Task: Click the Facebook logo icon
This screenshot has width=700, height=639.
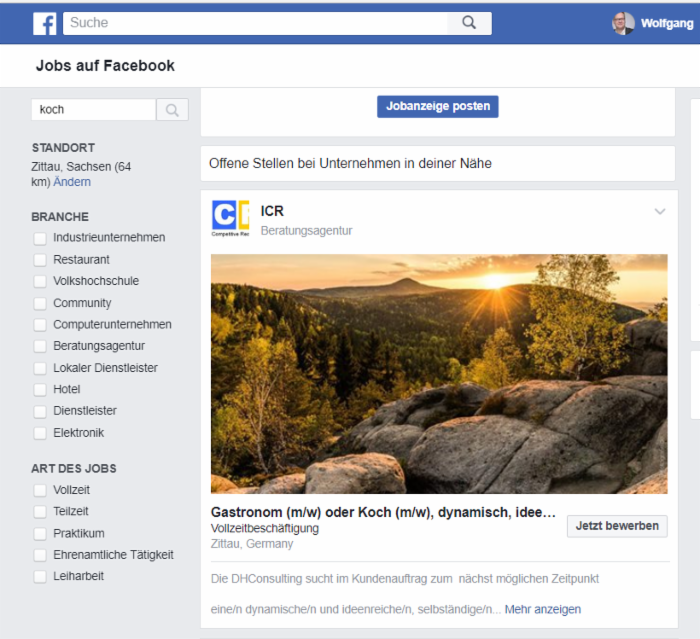Action: pyautogui.click(x=45, y=24)
